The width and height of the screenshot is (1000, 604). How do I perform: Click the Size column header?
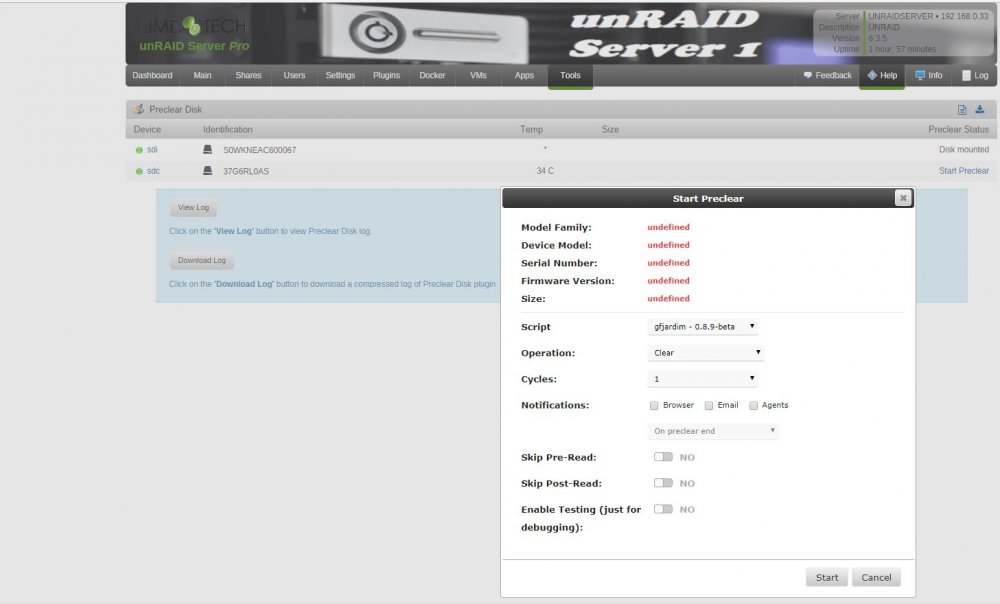point(610,129)
